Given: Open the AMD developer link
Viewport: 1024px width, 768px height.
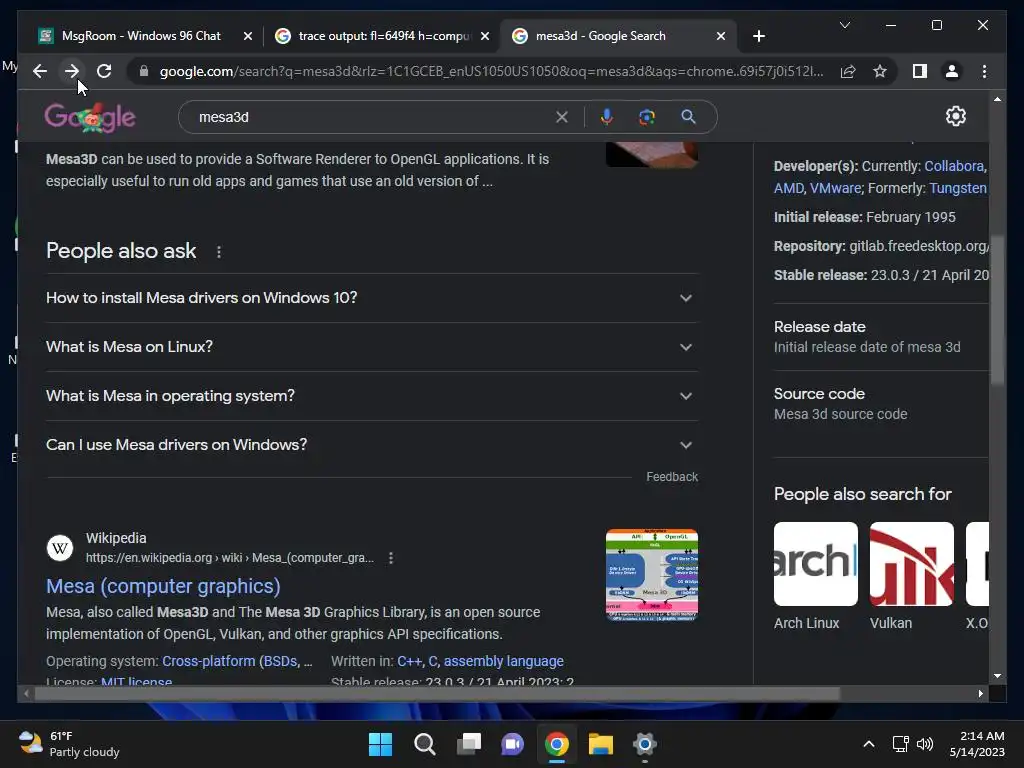Looking at the screenshot, I should pyautogui.click(x=788, y=188).
